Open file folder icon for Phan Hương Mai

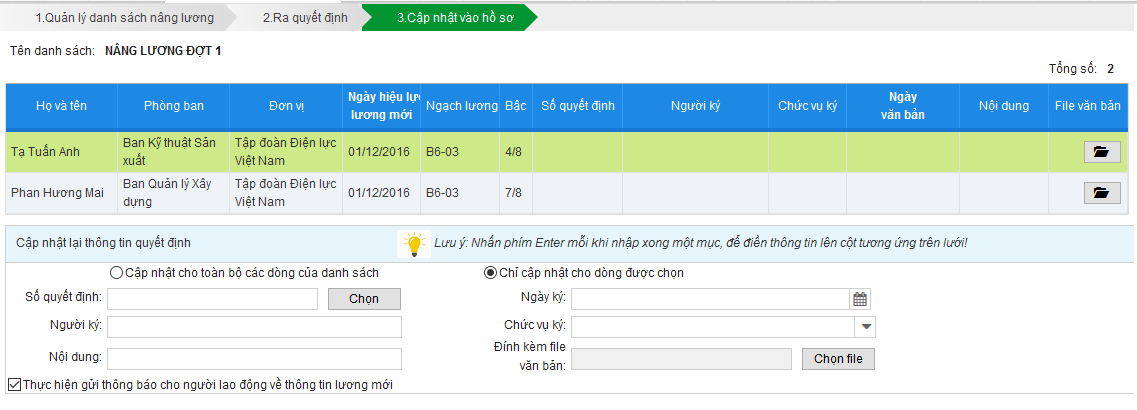click(x=1101, y=192)
